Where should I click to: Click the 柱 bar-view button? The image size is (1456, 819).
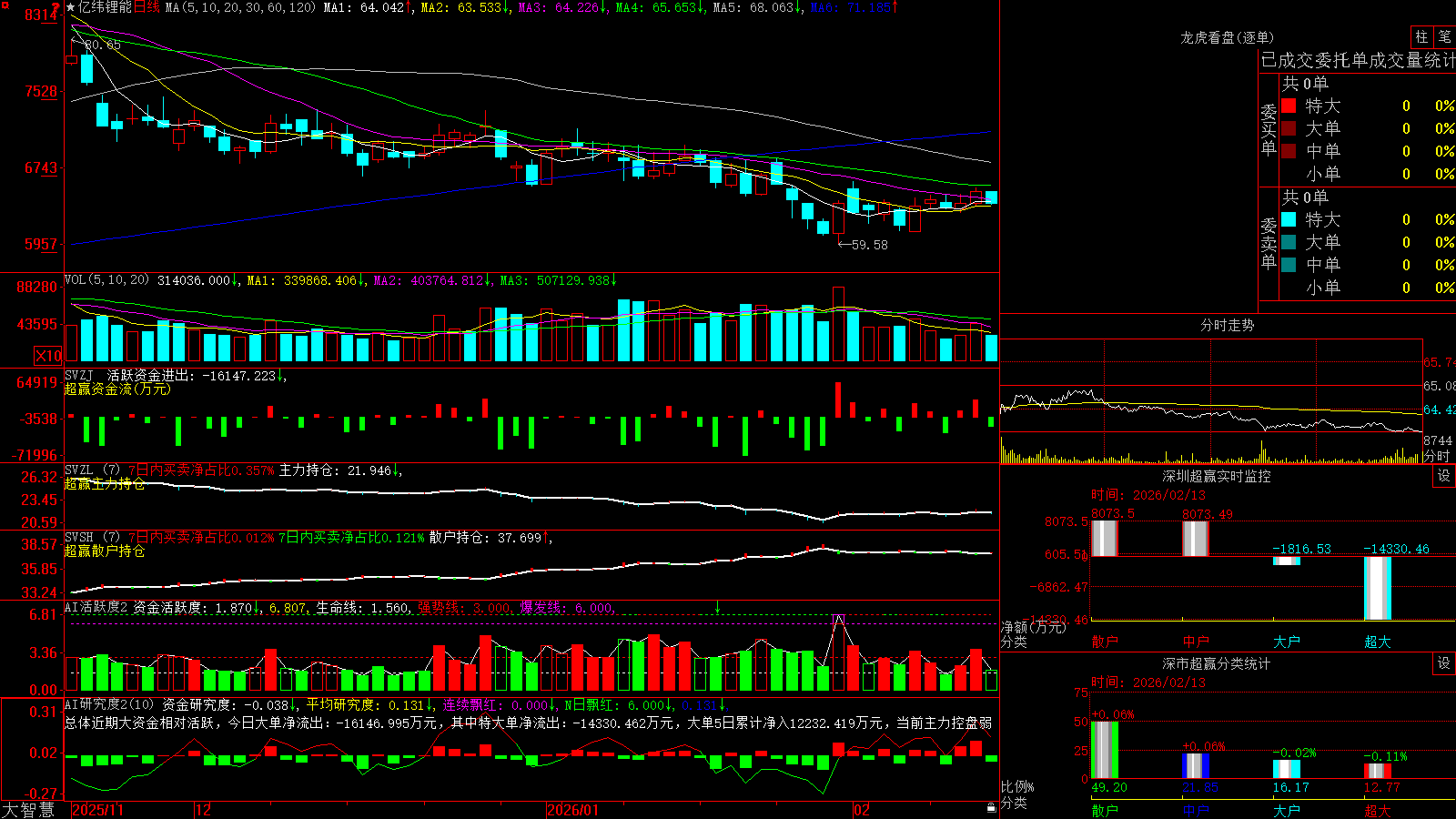click(x=1421, y=36)
